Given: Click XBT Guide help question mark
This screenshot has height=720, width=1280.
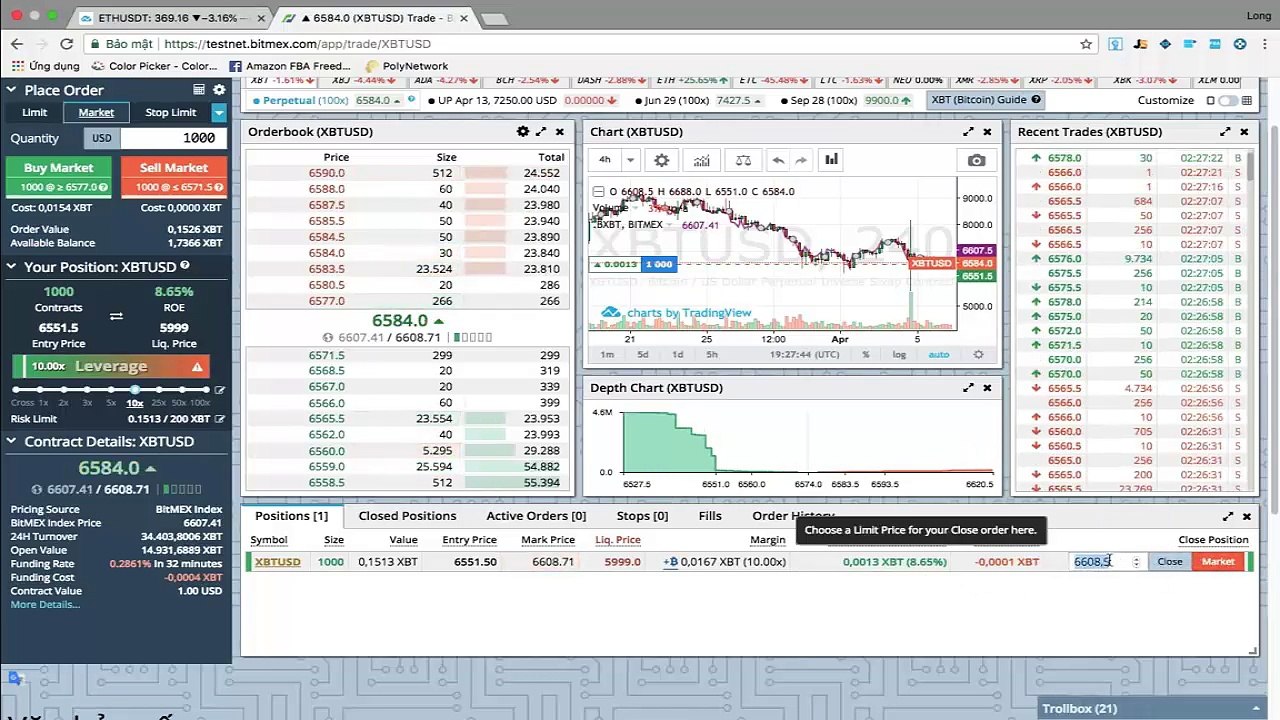Looking at the screenshot, I should (1036, 100).
